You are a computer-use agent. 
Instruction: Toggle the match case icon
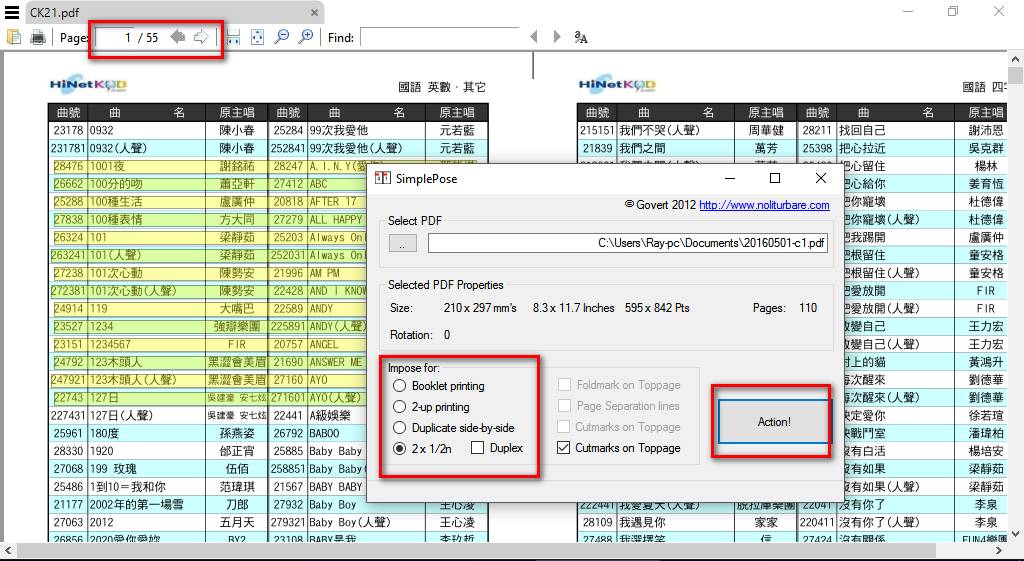click(x=581, y=37)
